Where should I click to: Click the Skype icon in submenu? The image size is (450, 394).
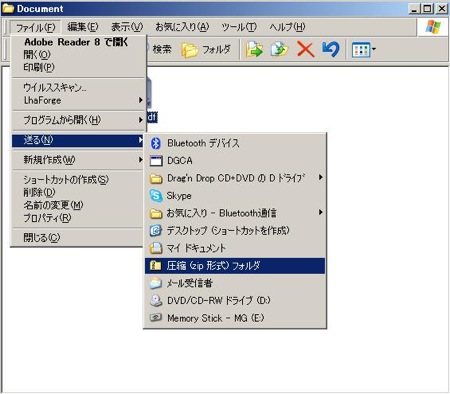coord(156,196)
